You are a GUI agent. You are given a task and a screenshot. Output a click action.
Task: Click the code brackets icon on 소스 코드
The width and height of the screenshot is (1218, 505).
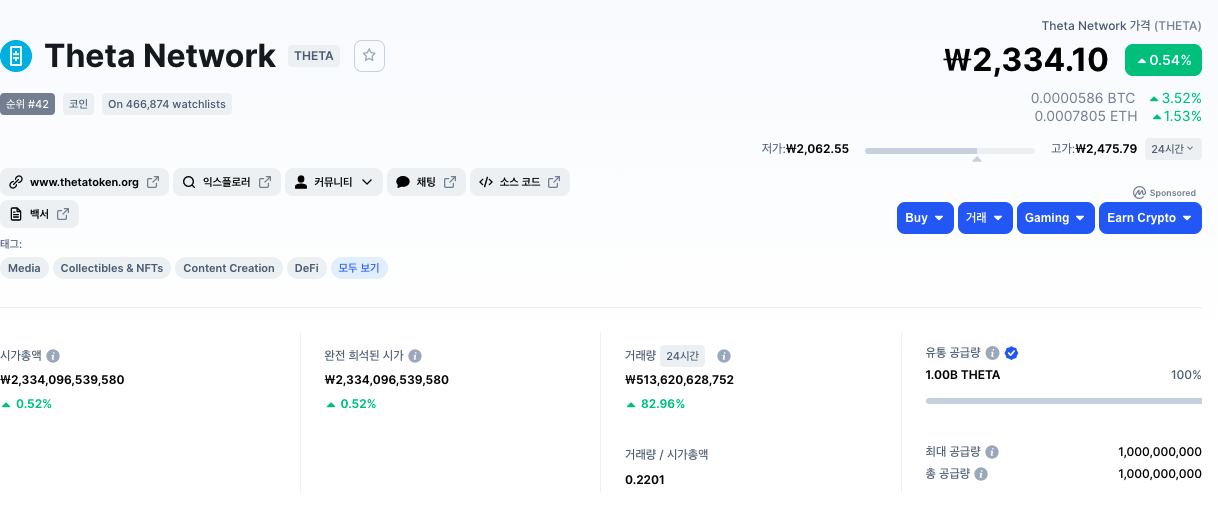(x=486, y=182)
